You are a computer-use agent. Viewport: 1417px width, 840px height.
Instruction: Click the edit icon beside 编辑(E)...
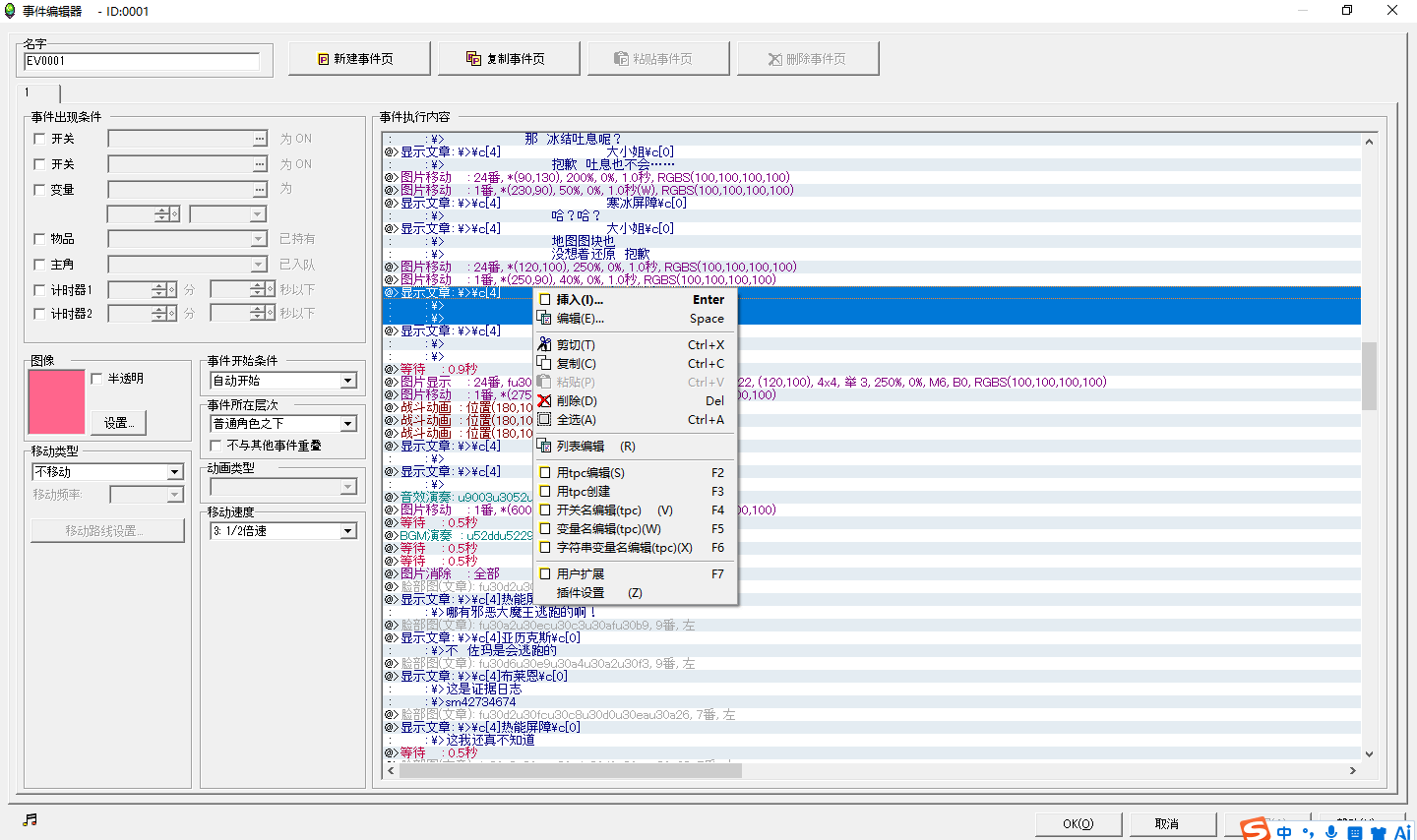click(x=544, y=318)
